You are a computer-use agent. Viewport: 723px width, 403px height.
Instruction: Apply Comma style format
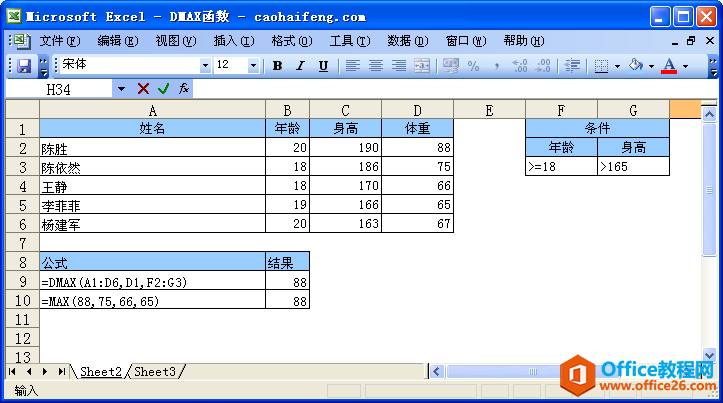(x=497, y=66)
